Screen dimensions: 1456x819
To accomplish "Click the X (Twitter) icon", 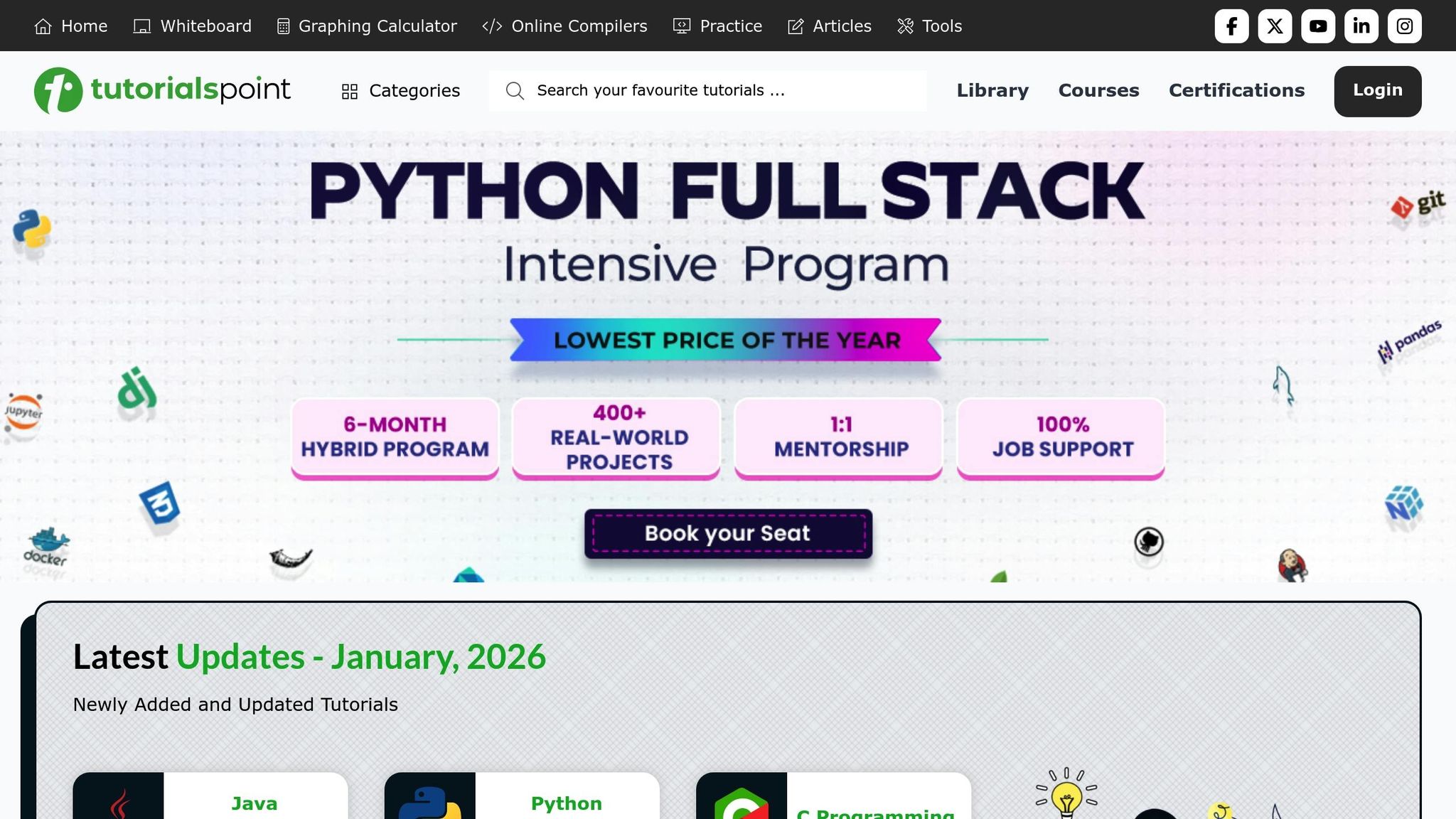I will pos(1275,26).
